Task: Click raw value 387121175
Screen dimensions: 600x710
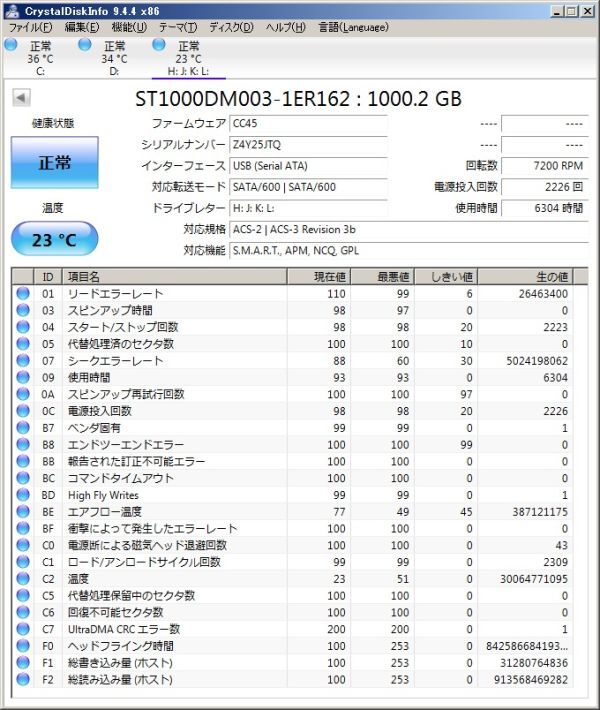Action: [540, 511]
